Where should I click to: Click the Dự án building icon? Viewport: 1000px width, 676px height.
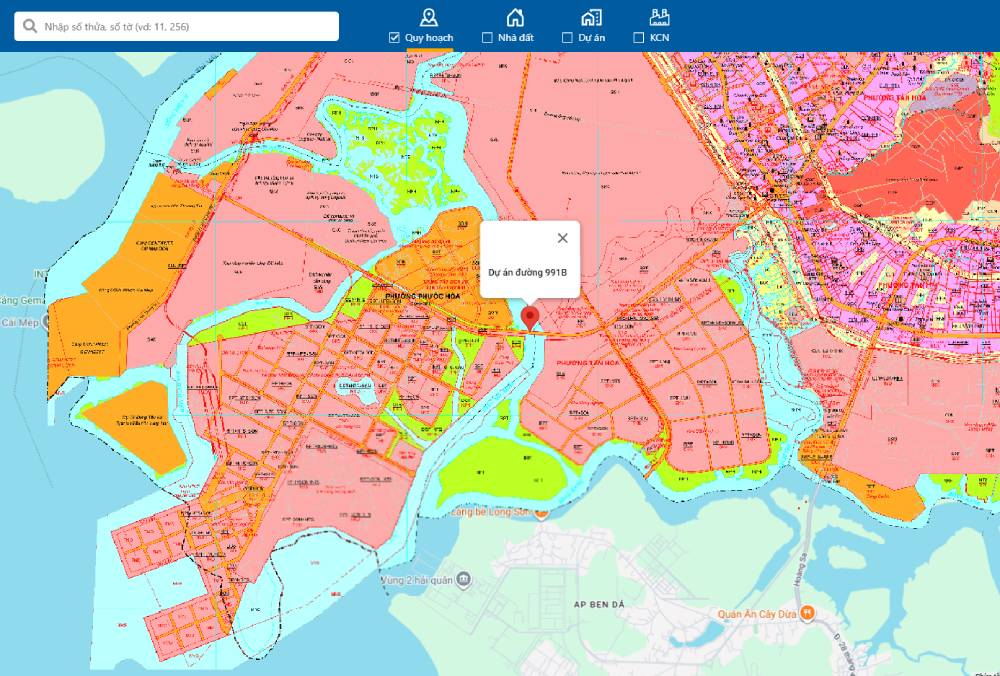pyautogui.click(x=591, y=17)
